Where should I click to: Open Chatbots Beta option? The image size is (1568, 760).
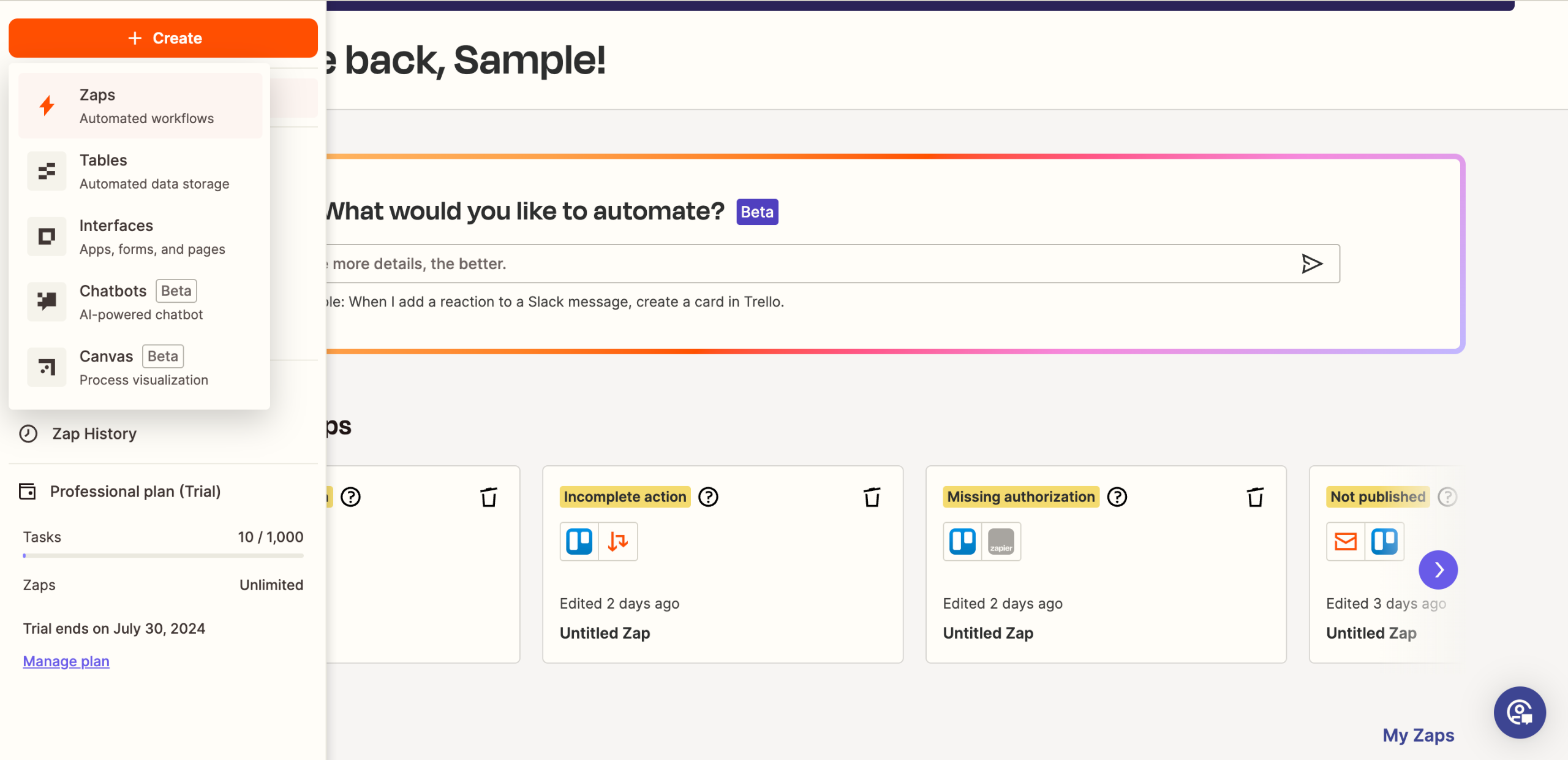pos(140,302)
